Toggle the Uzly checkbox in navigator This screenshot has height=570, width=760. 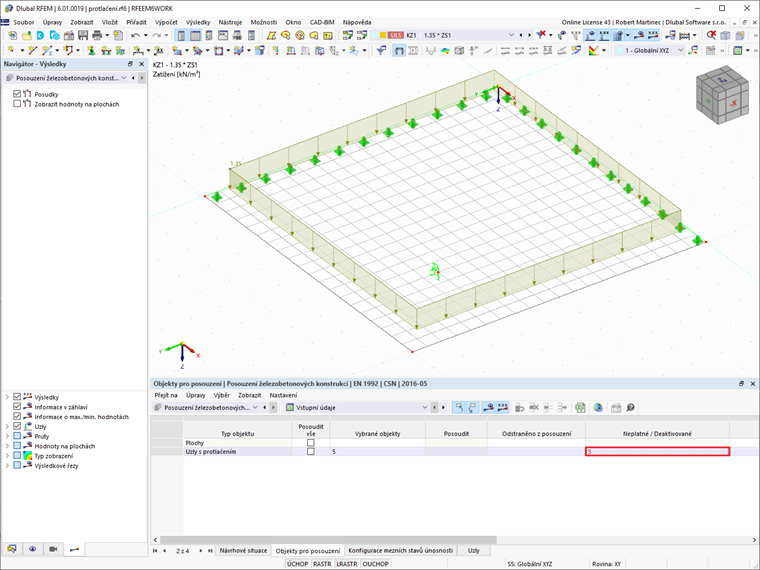point(17,426)
